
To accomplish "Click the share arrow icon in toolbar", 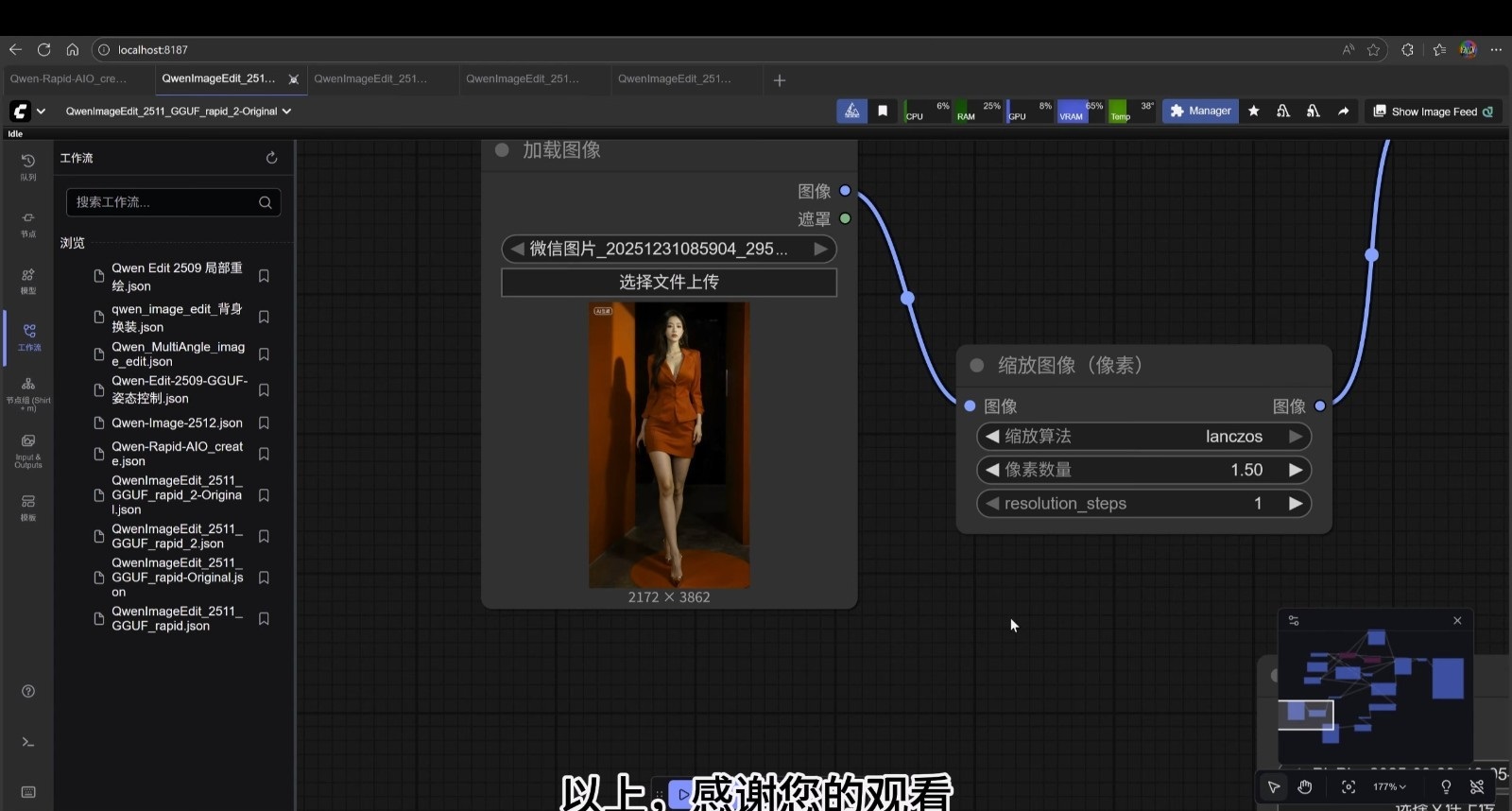I will tap(1343, 112).
